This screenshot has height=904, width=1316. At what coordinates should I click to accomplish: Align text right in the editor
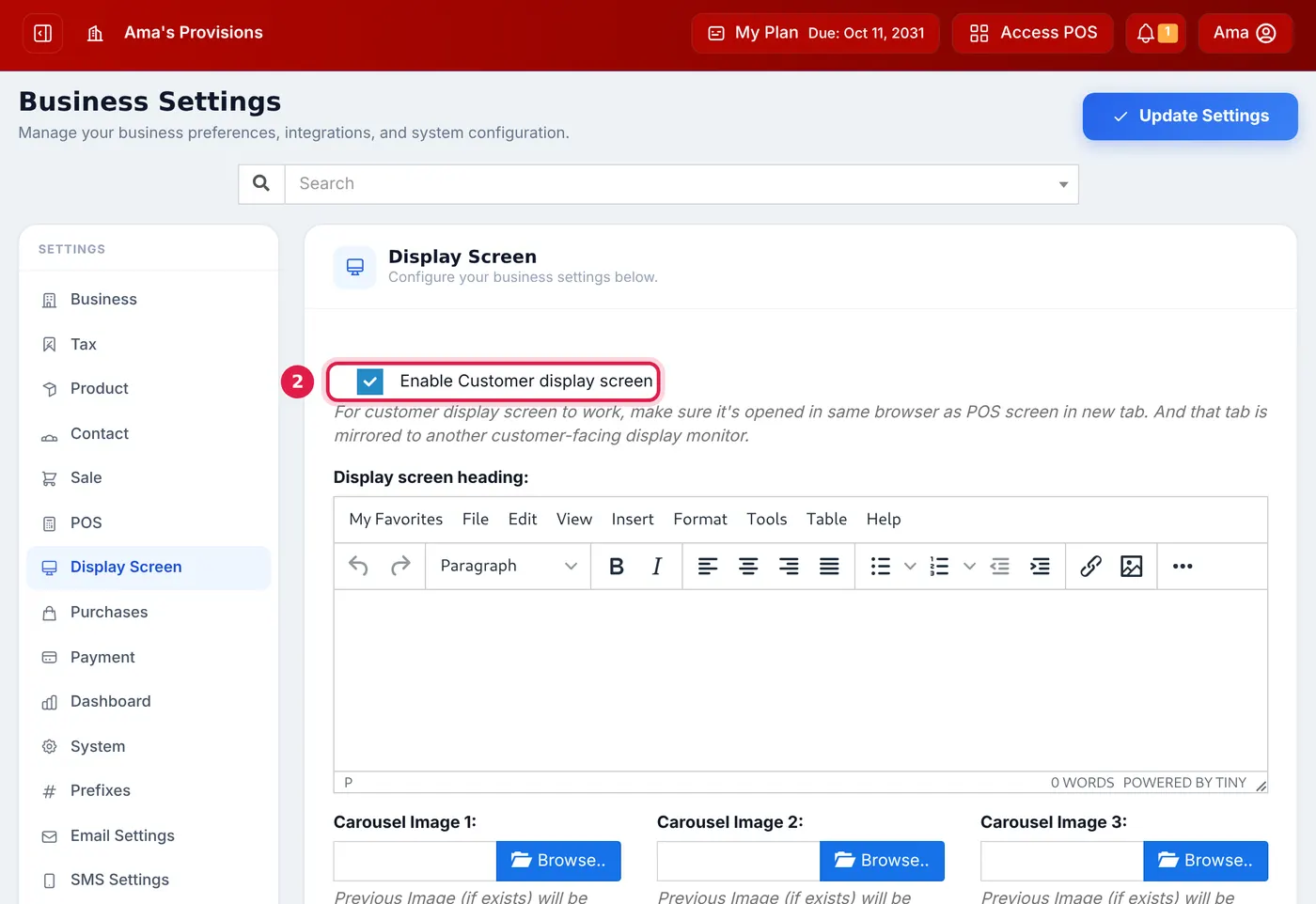coord(789,566)
